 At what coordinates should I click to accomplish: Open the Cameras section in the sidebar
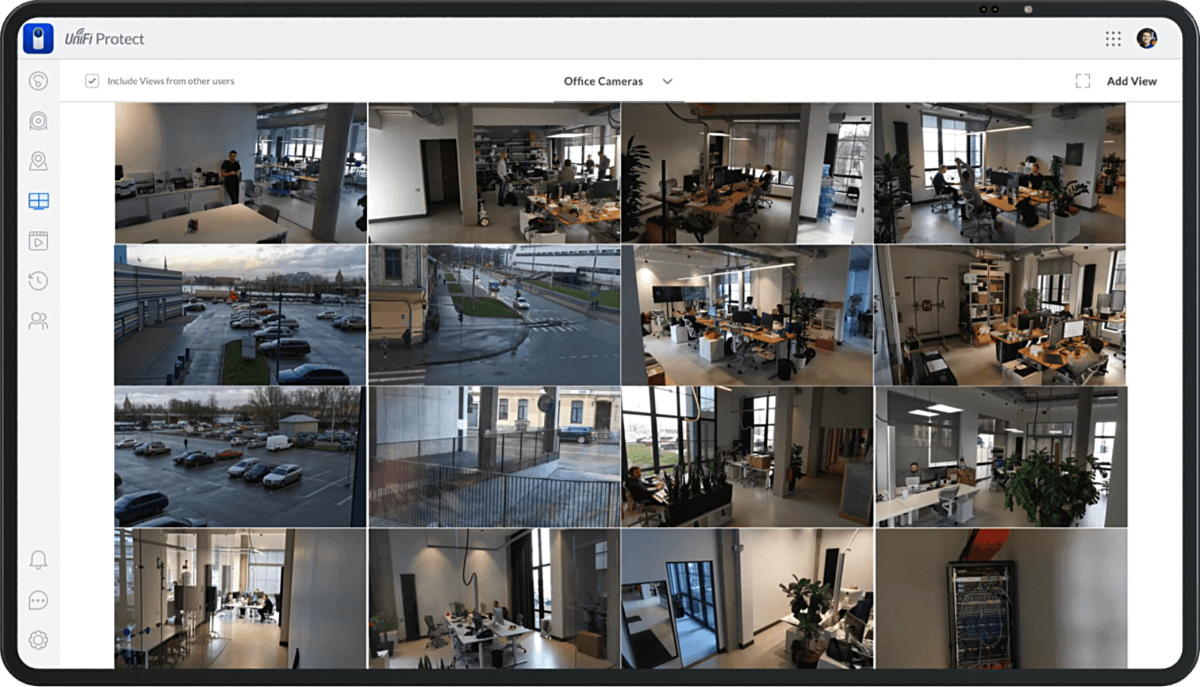[x=38, y=120]
